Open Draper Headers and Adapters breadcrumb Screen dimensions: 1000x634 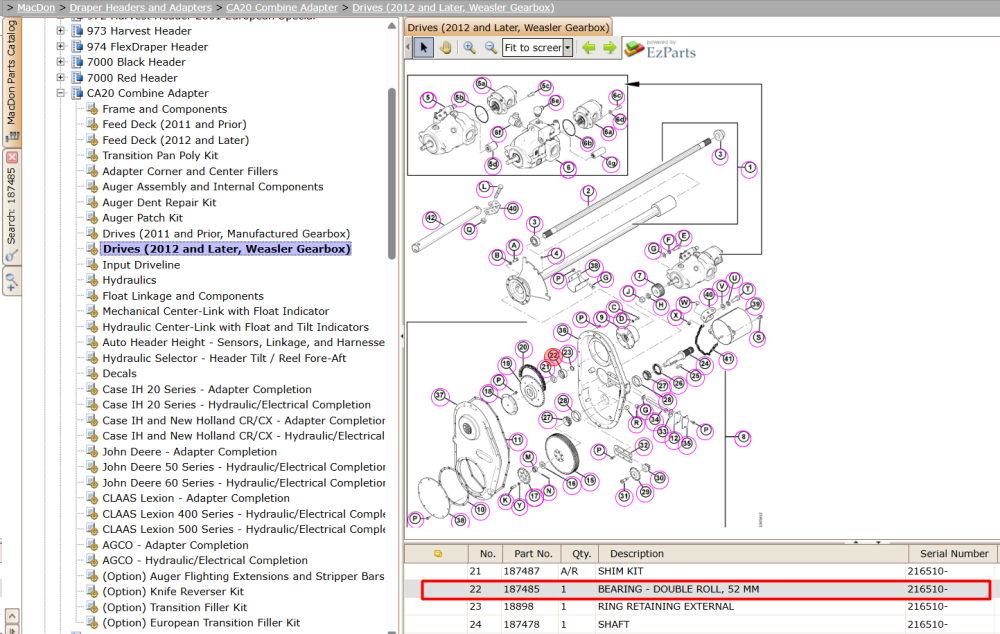click(x=140, y=8)
